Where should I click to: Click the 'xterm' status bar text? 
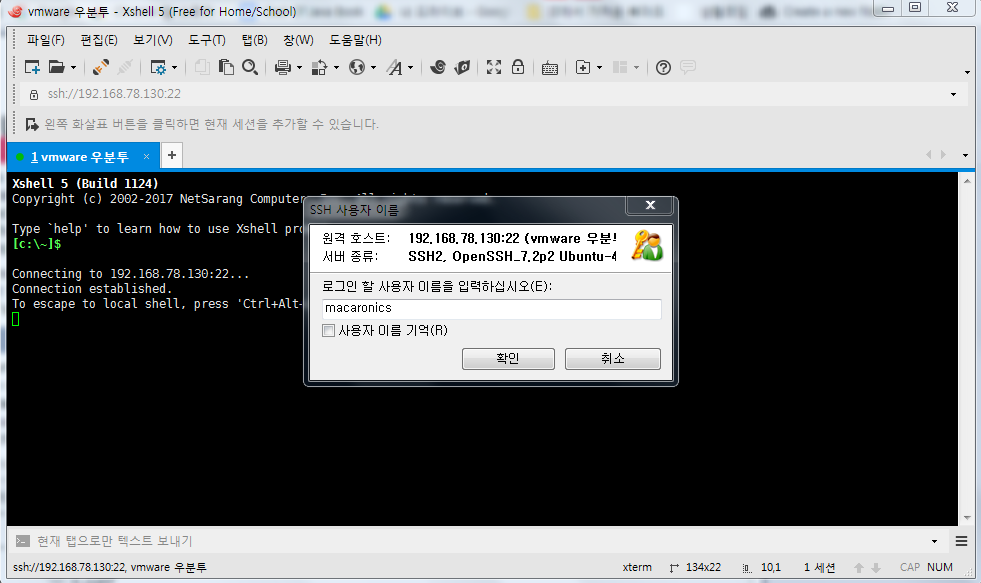tap(637, 567)
